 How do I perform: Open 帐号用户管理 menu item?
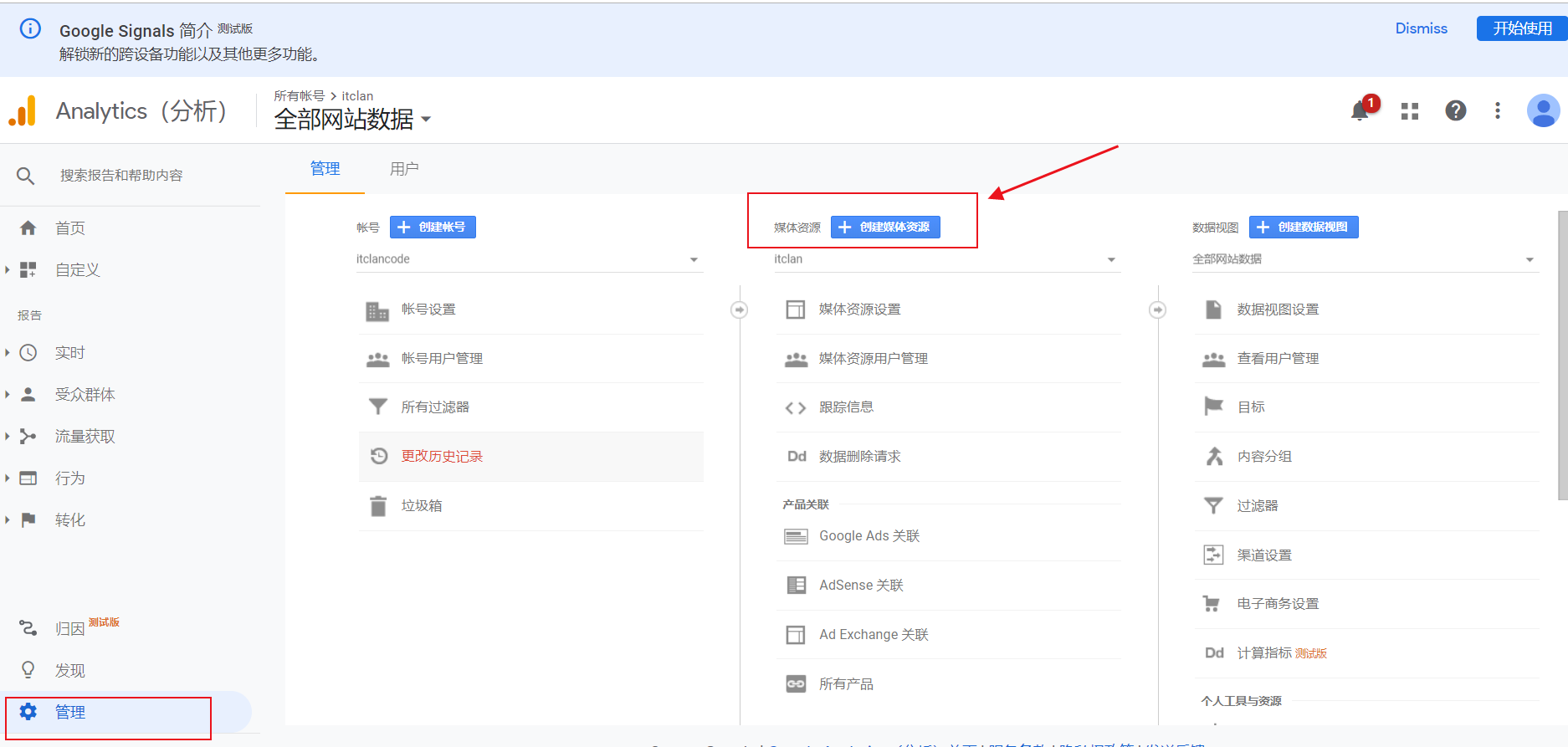pos(531,359)
